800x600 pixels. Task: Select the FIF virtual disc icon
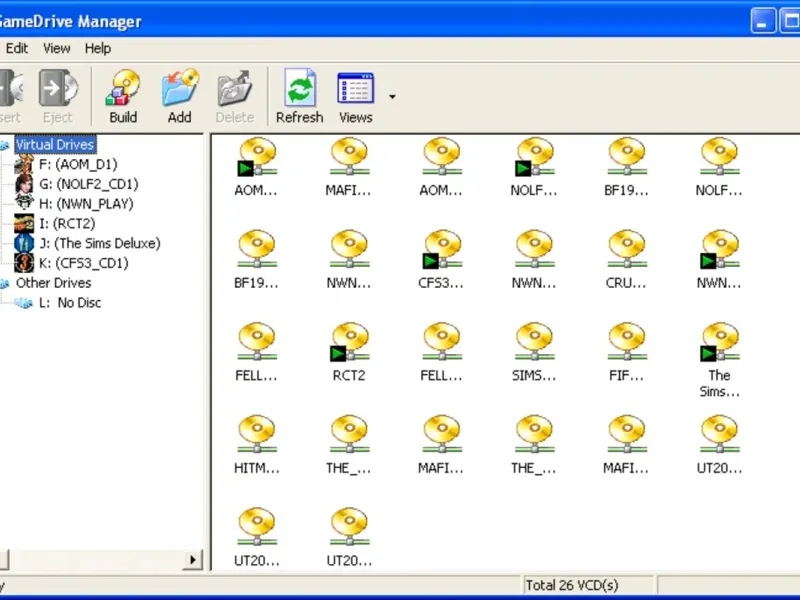[627, 353]
